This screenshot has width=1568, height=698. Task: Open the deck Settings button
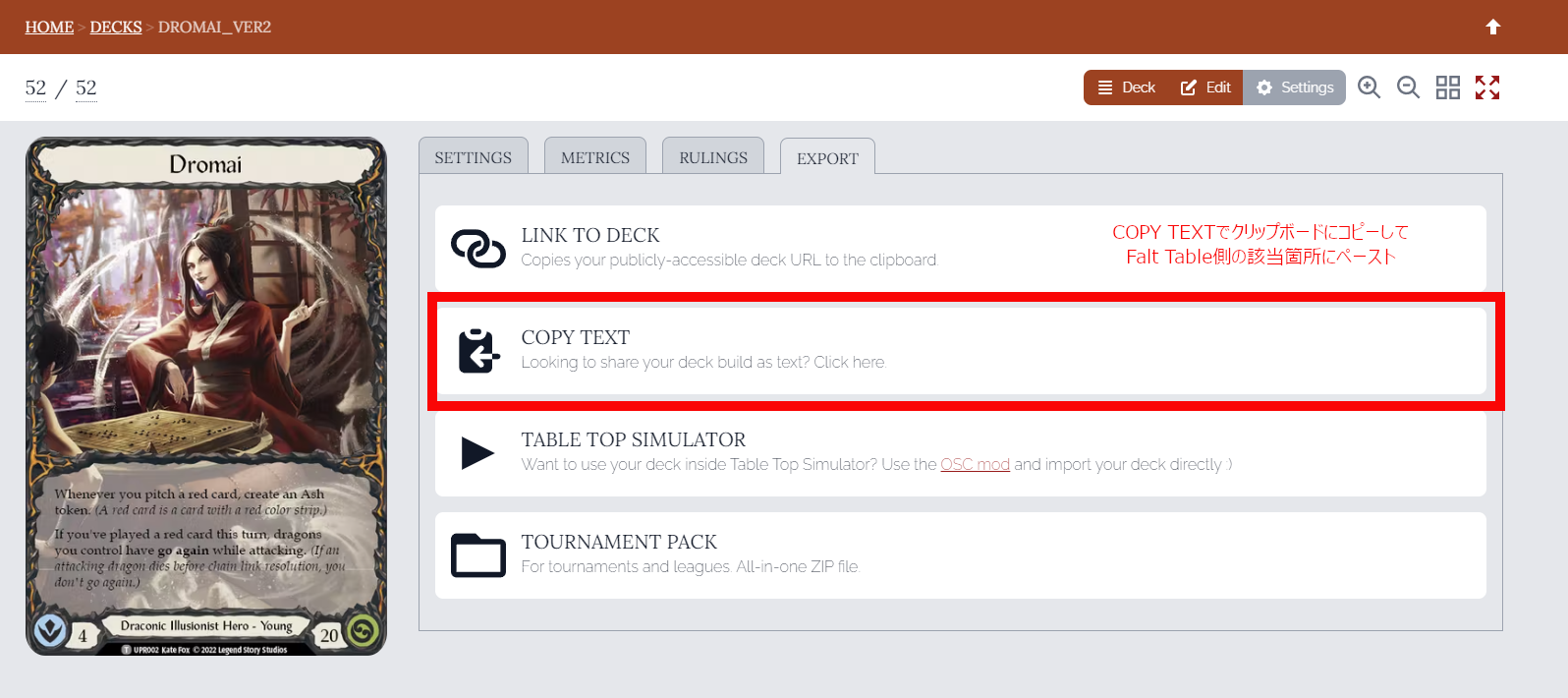(1295, 87)
